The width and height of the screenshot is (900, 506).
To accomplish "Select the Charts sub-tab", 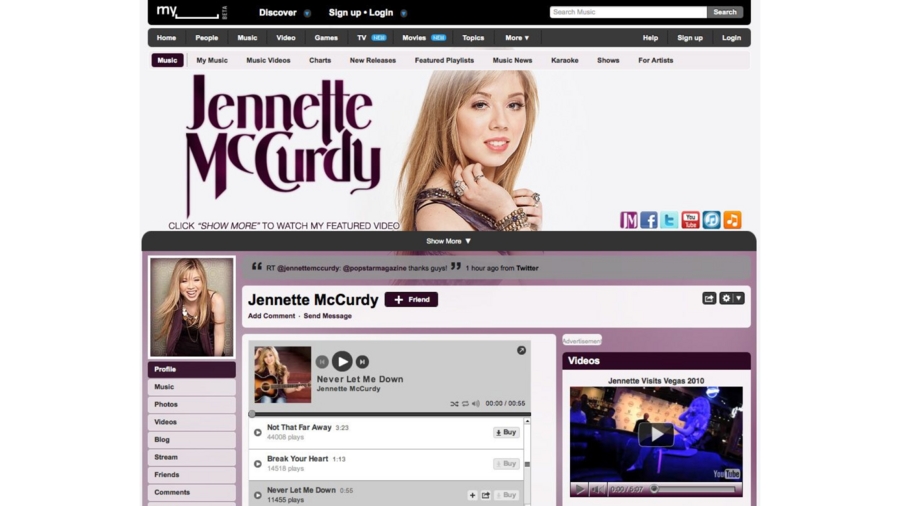I will click(320, 60).
